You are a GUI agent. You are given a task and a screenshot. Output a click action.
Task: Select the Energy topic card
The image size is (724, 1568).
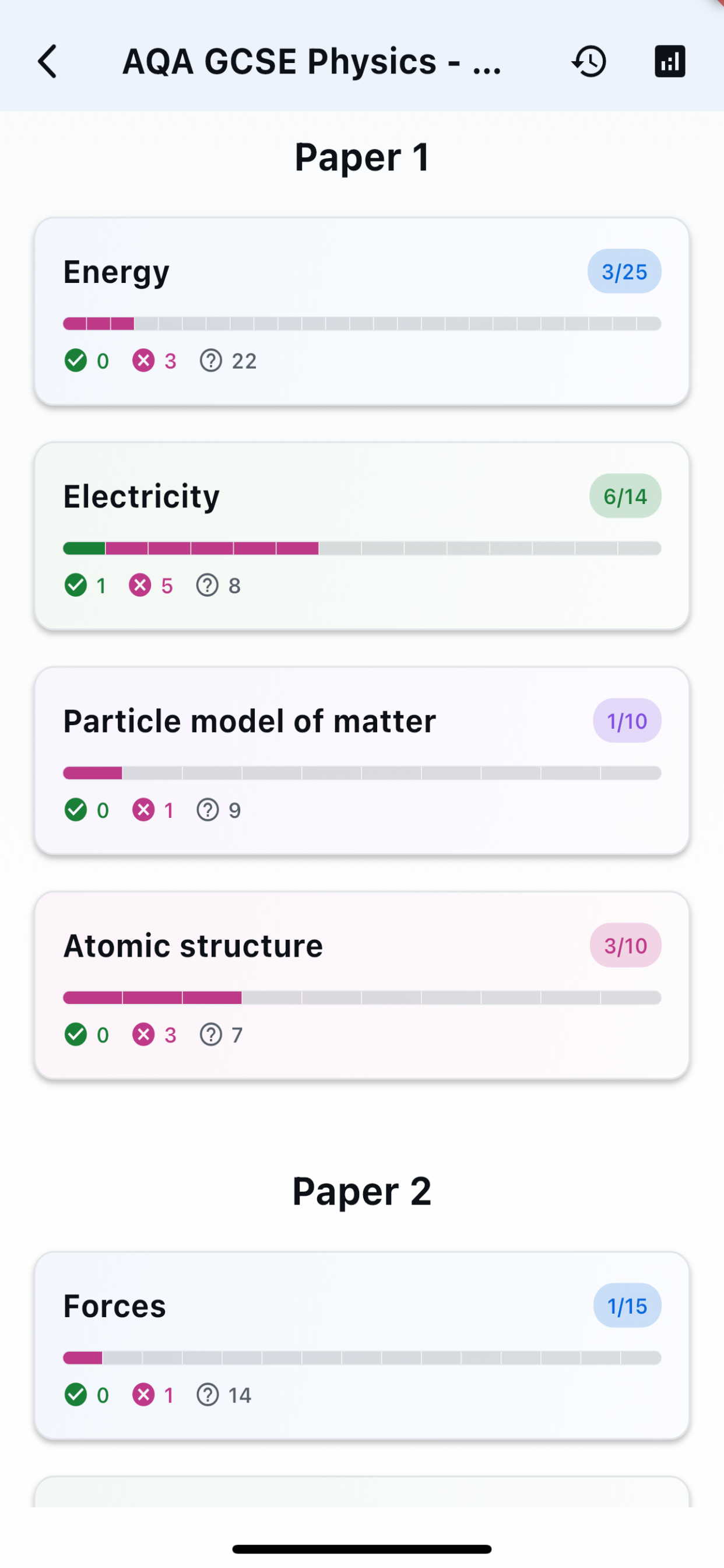coord(362,309)
